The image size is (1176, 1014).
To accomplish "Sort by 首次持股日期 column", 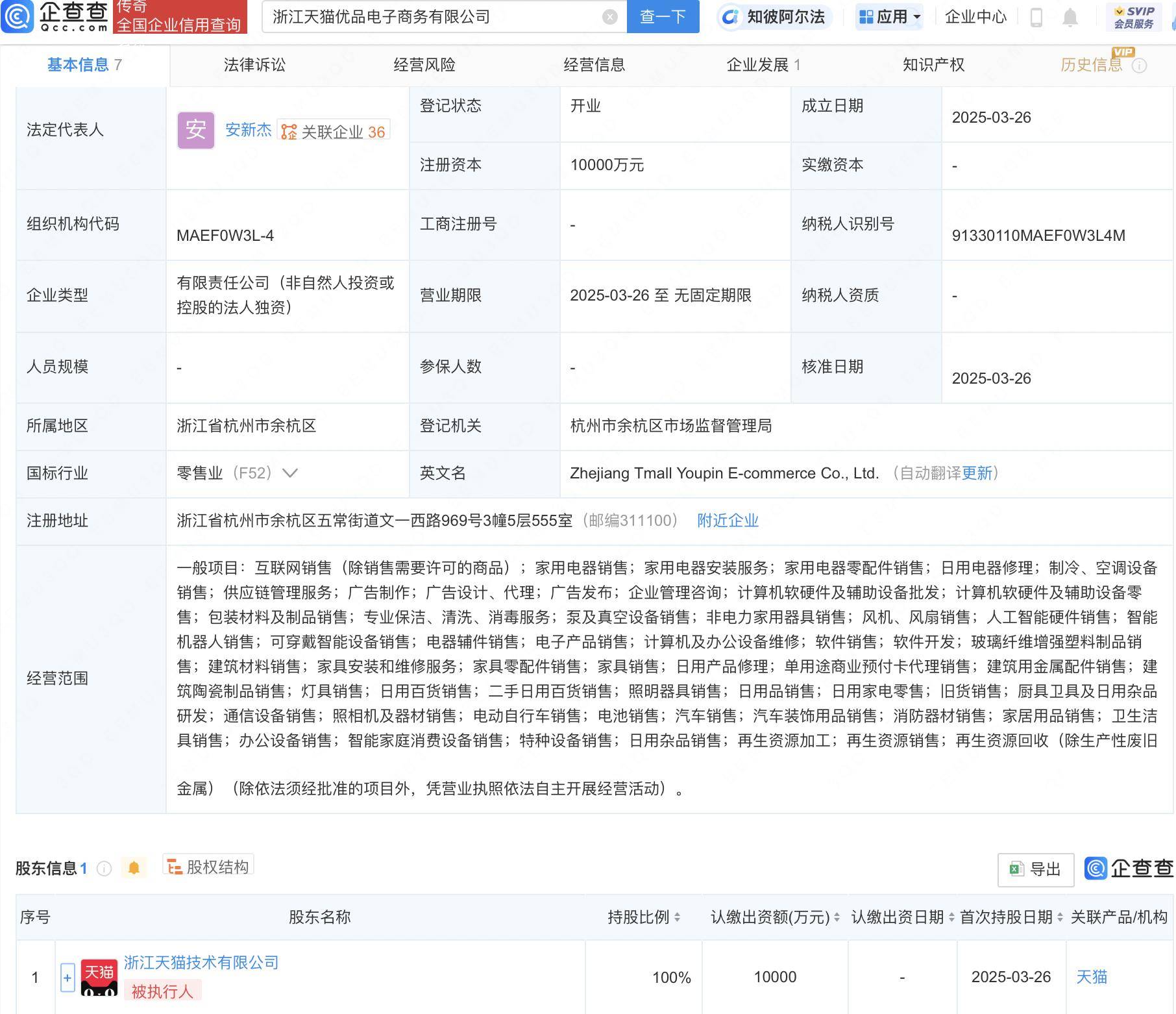I will click(x=1060, y=917).
